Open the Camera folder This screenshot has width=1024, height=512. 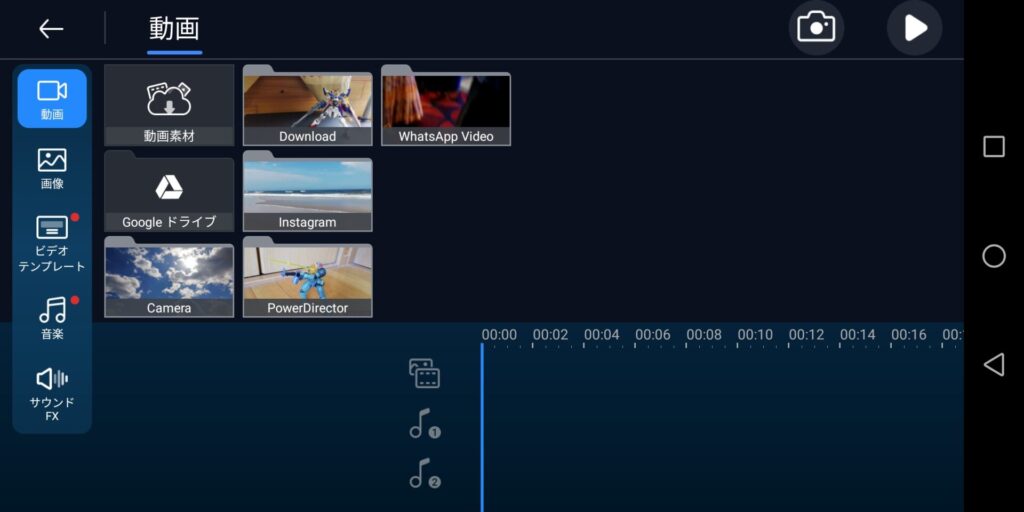click(169, 278)
